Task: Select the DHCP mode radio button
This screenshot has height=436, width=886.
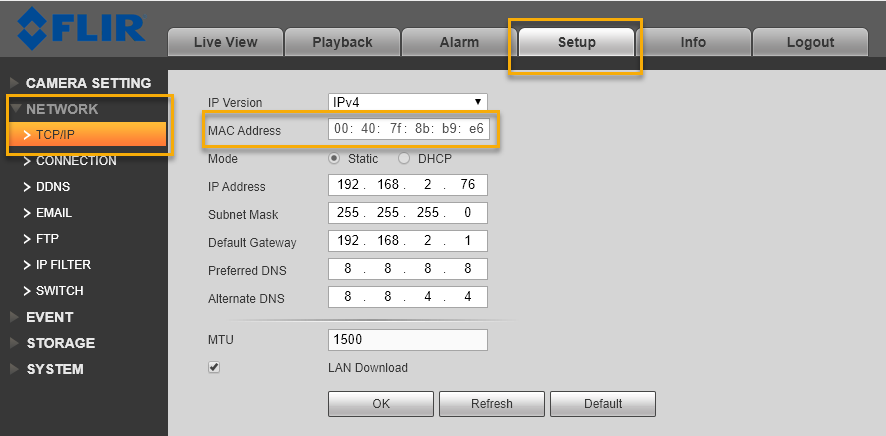Action: [x=404, y=159]
